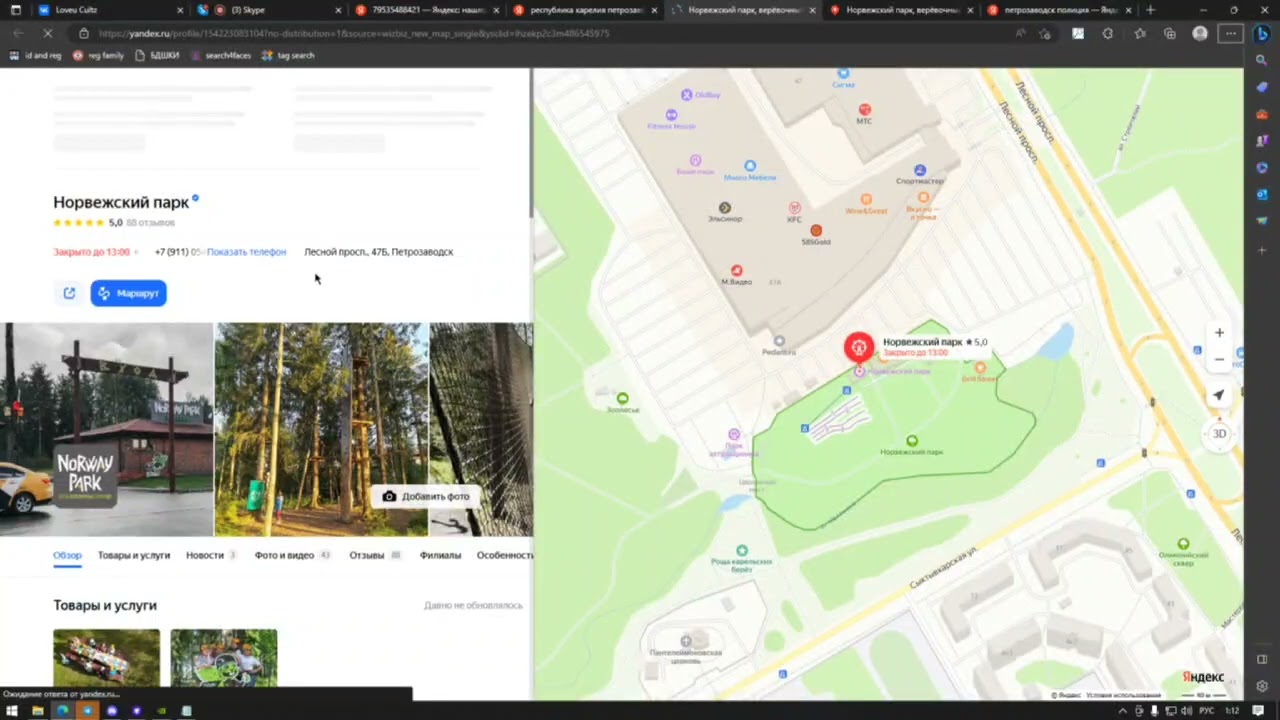Zoom out the map with minus button
1280x720 pixels.
[x=1219, y=359]
